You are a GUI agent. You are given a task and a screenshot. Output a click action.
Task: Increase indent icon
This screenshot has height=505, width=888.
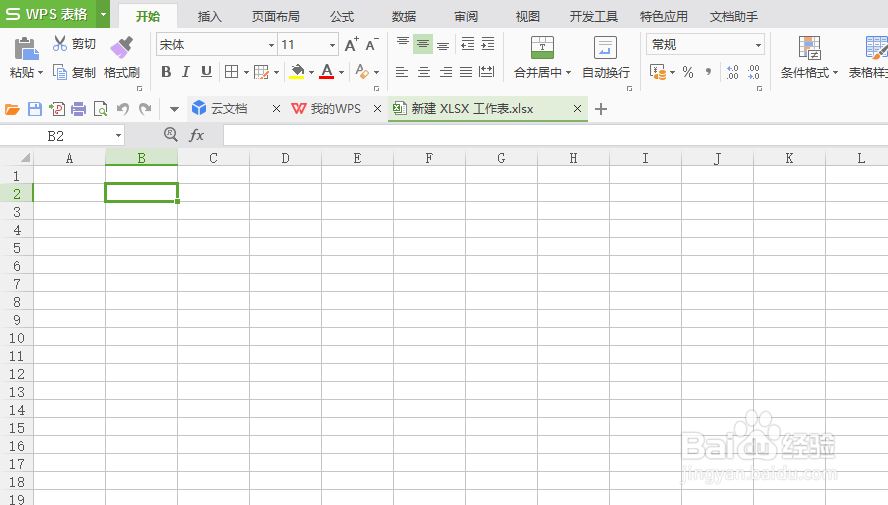click(x=488, y=44)
